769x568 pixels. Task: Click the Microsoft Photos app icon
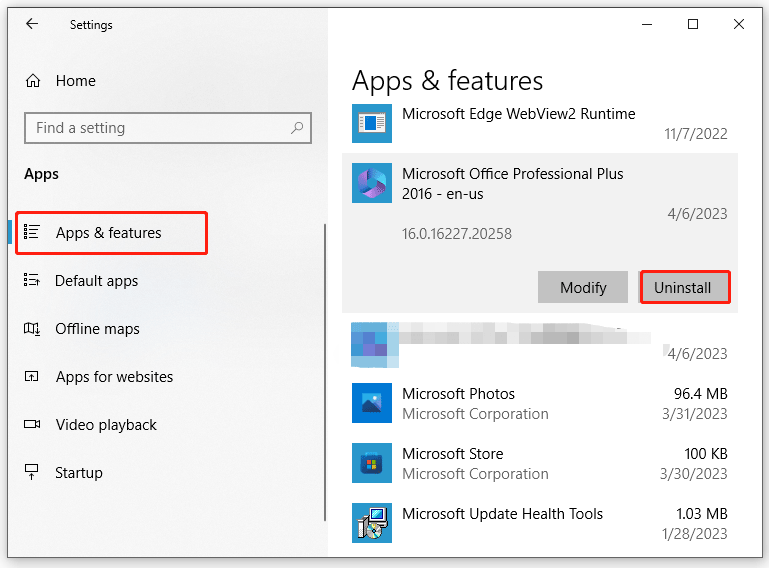pos(372,403)
